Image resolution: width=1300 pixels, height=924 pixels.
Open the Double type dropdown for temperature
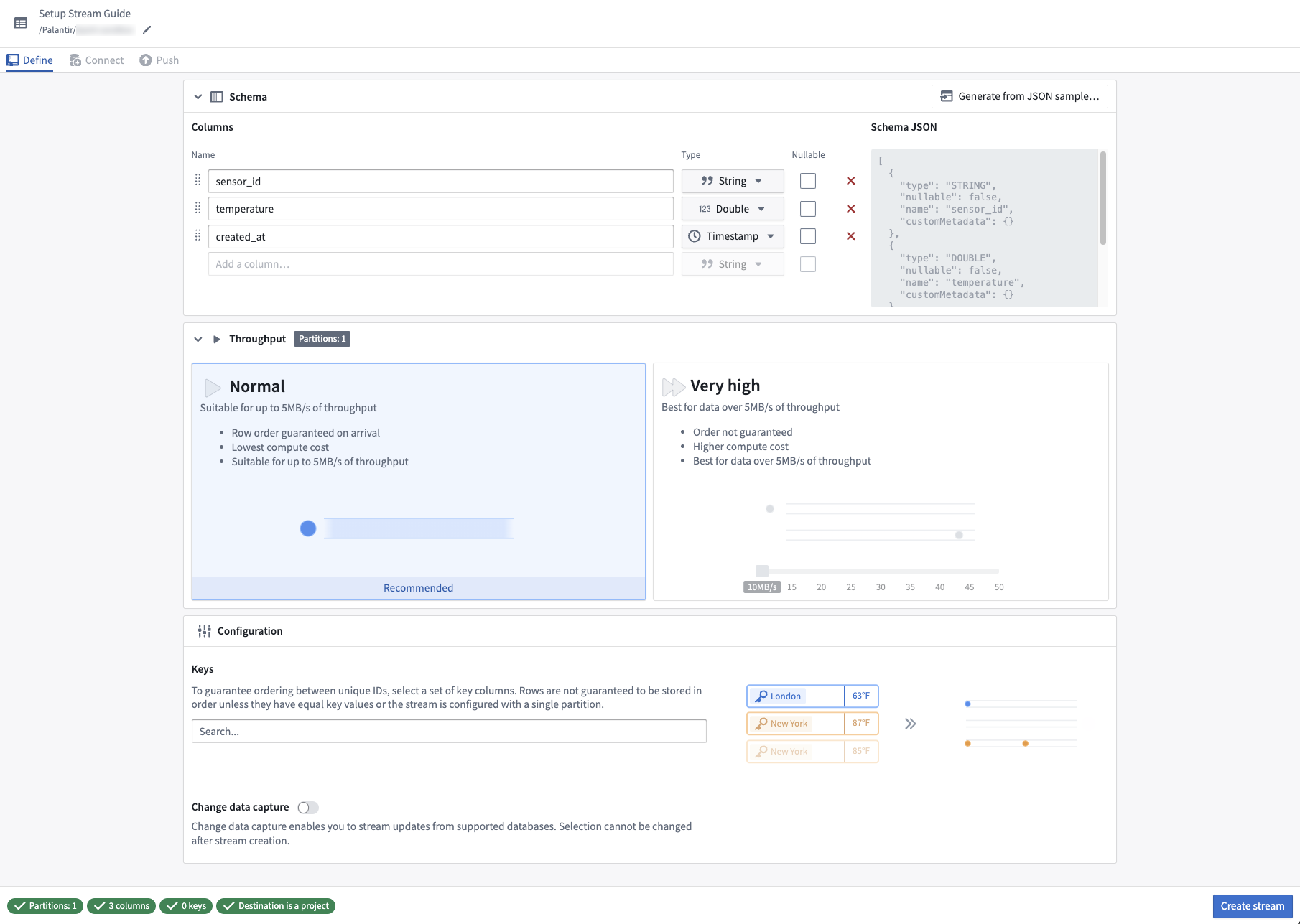(732, 209)
